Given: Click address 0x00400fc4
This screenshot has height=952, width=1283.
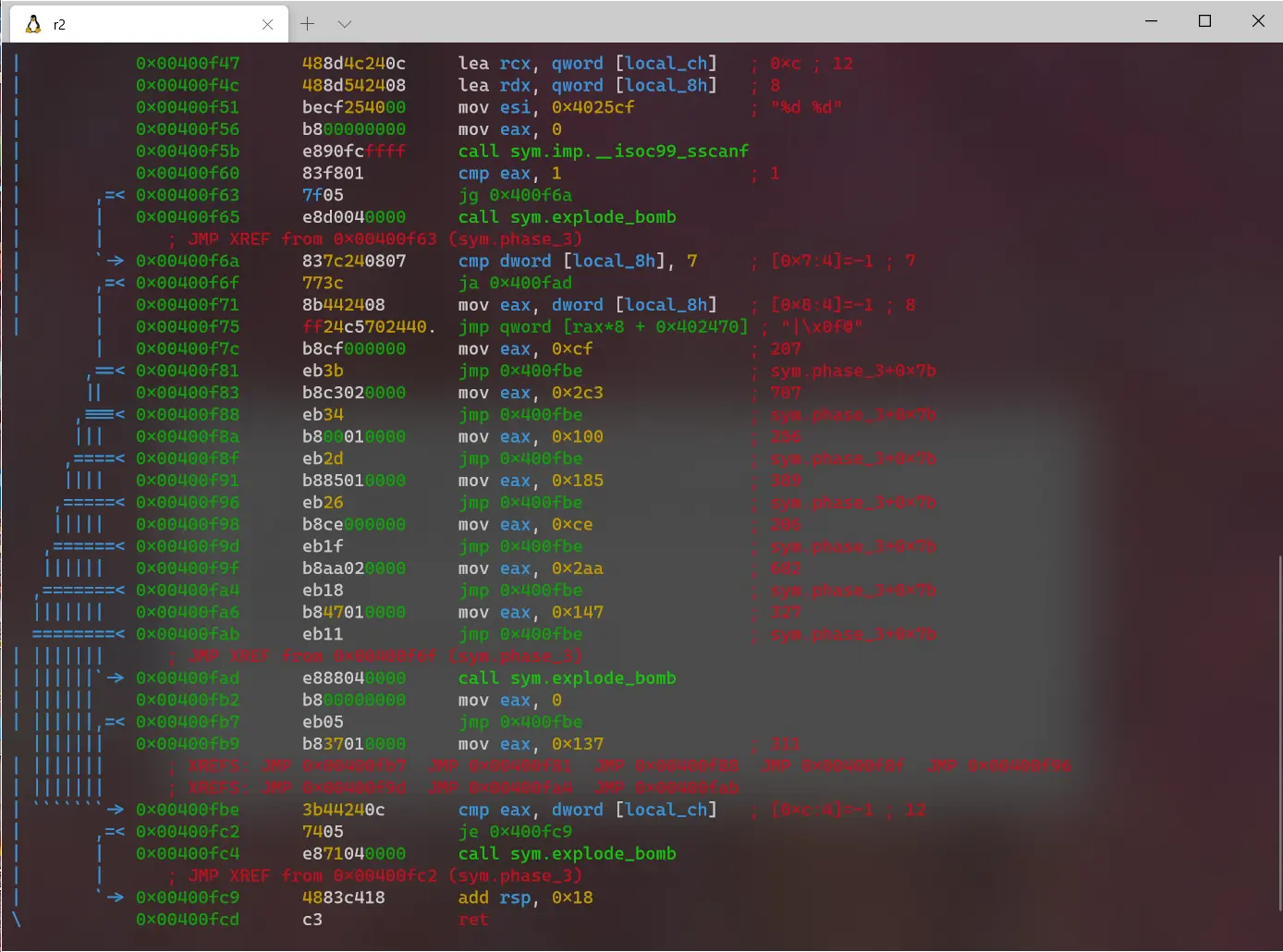Looking at the screenshot, I should click(x=188, y=854).
